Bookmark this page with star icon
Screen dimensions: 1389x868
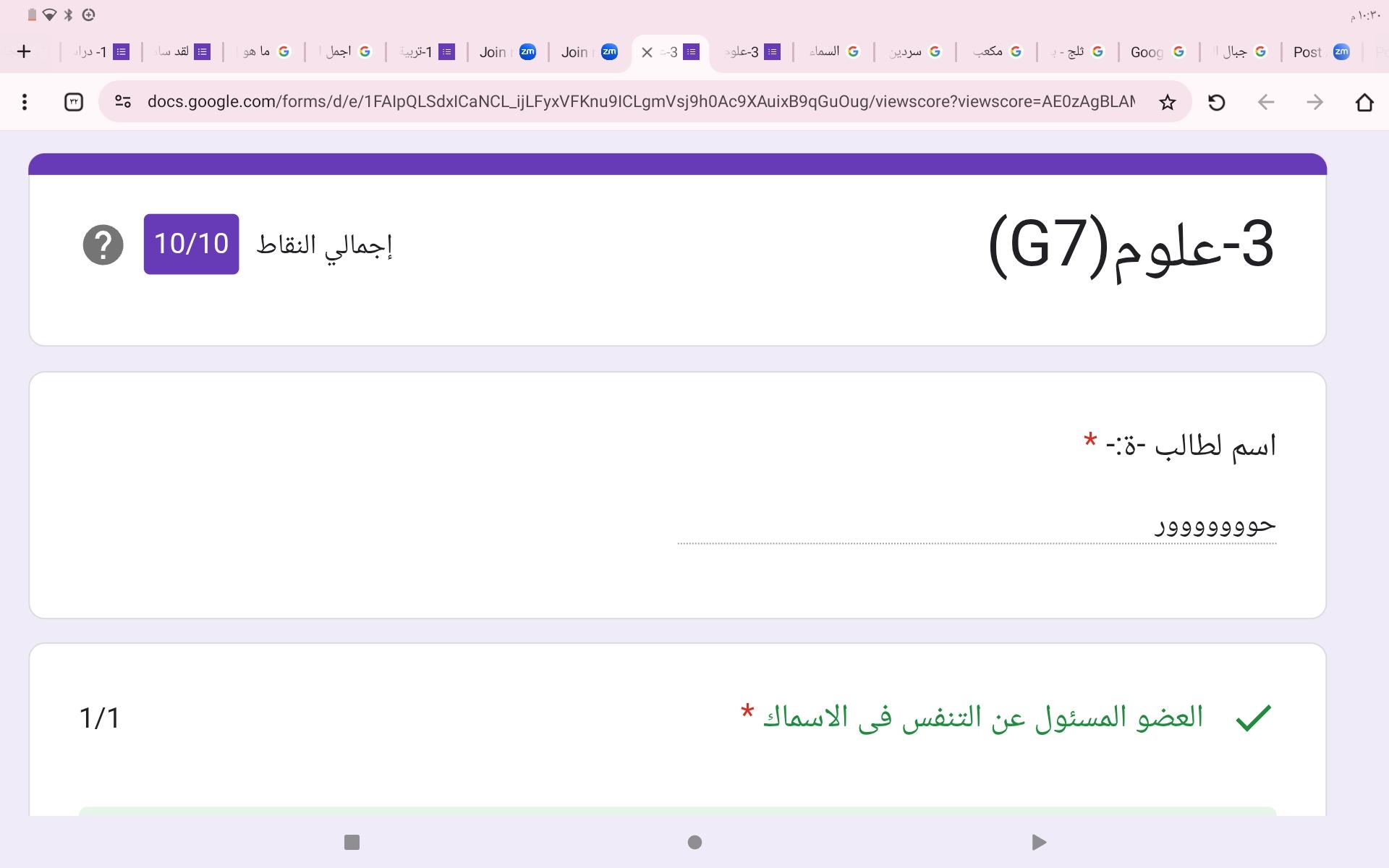coord(1167,102)
